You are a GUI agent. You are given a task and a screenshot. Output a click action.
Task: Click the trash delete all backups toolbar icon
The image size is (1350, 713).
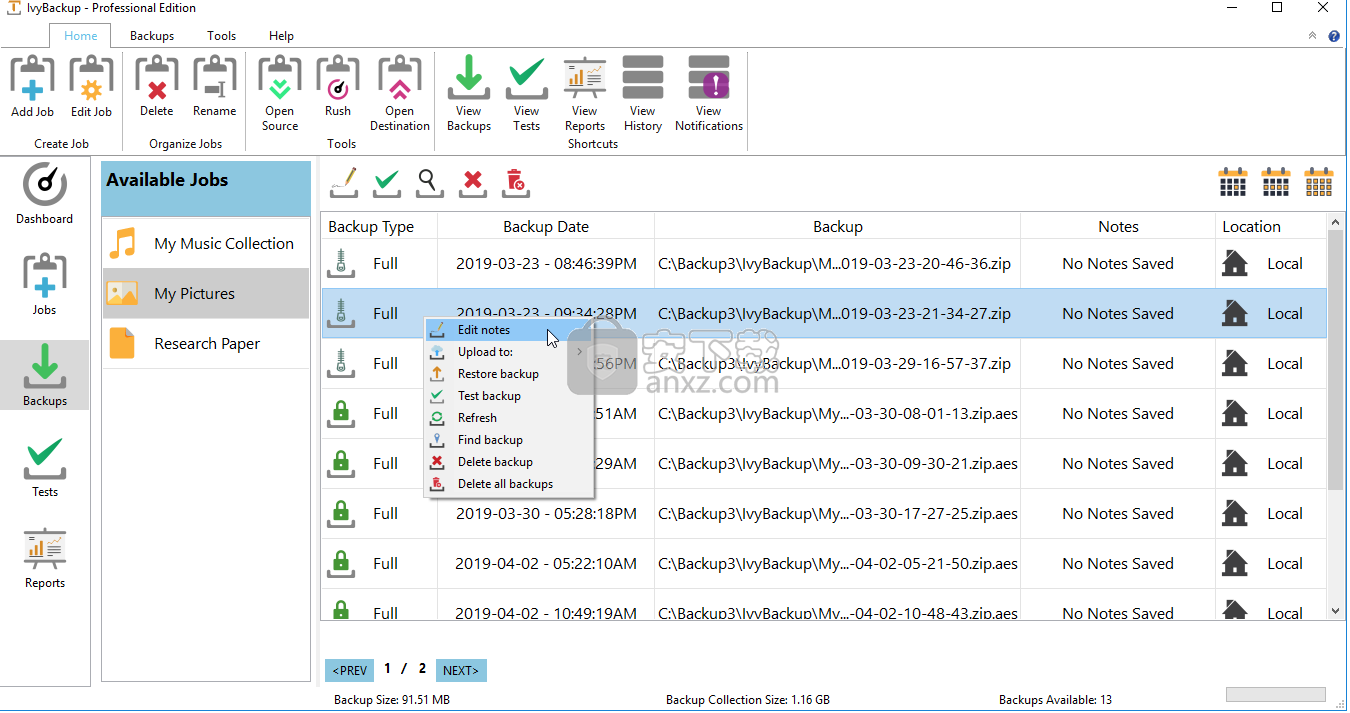(x=516, y=181)
